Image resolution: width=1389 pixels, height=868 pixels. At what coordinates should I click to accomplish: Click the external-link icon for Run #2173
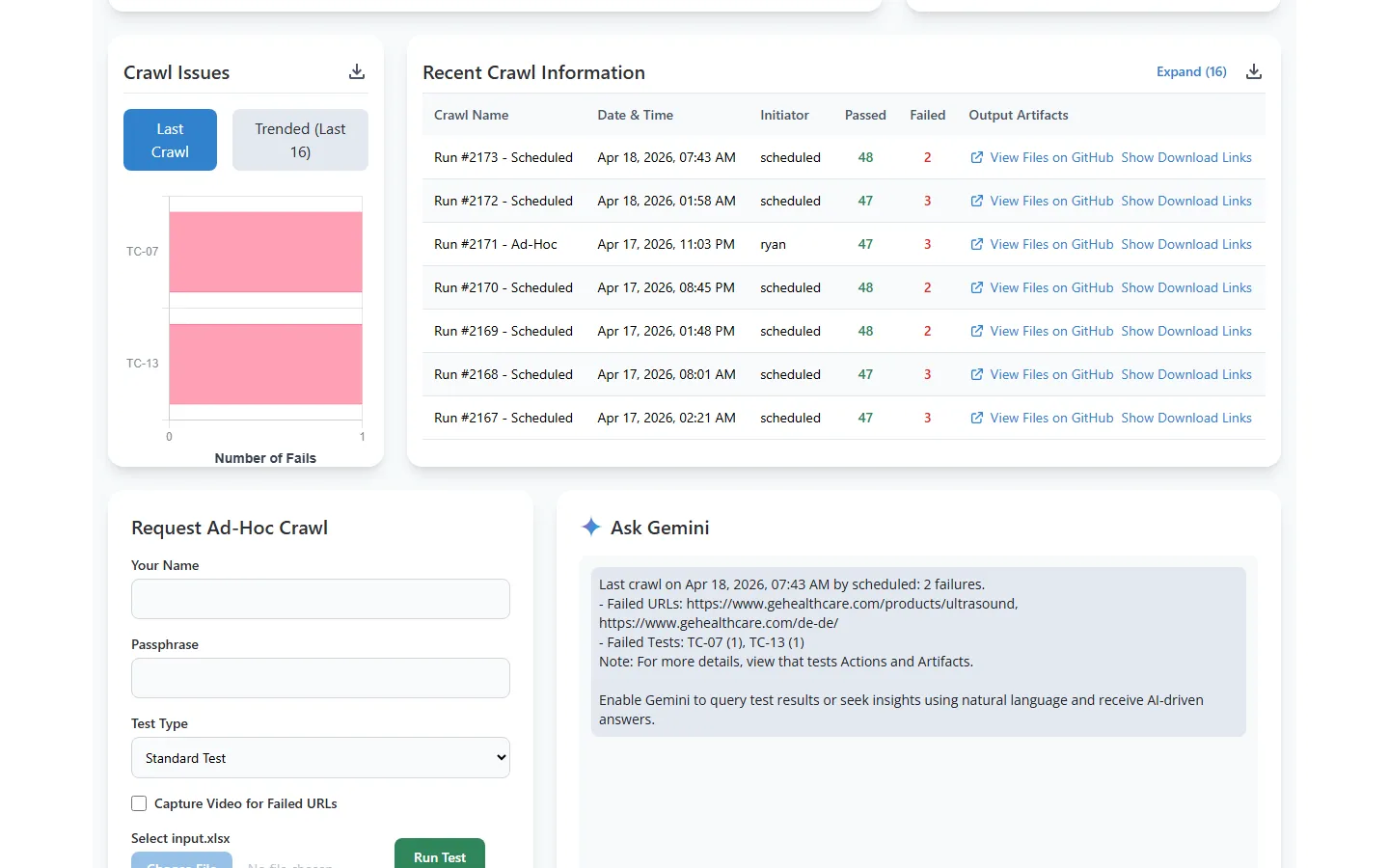click(975, 157)
